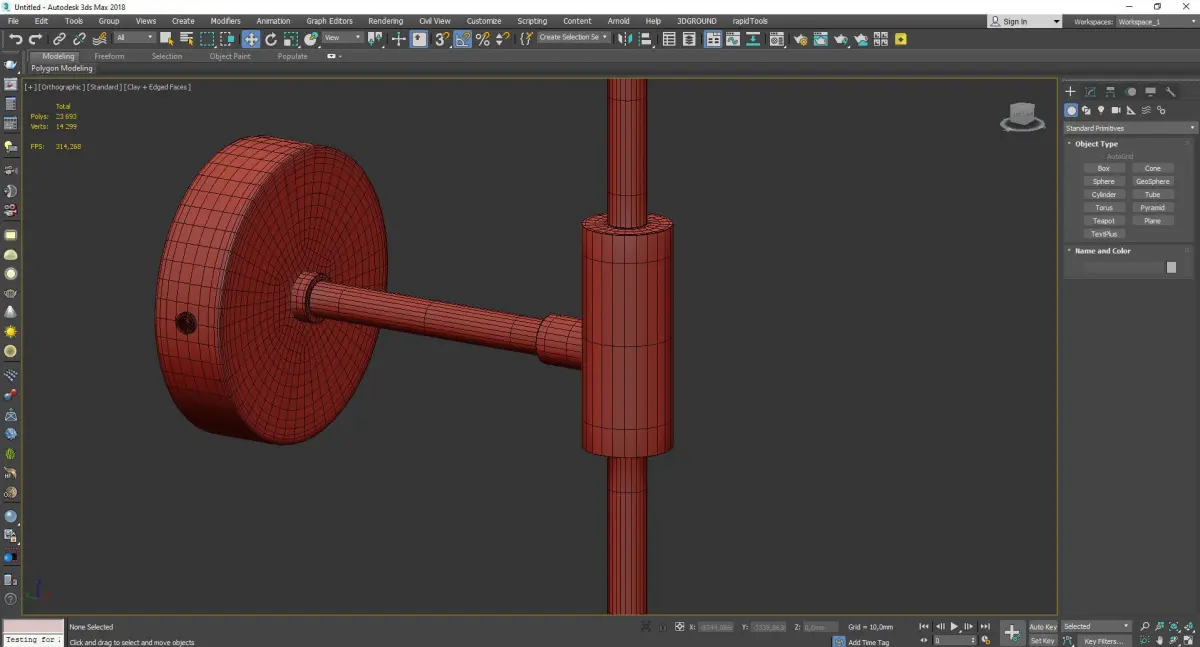Toggle the Ribbon display button
This screenshot has height=647, width=1200.
[x=712, y=39]
